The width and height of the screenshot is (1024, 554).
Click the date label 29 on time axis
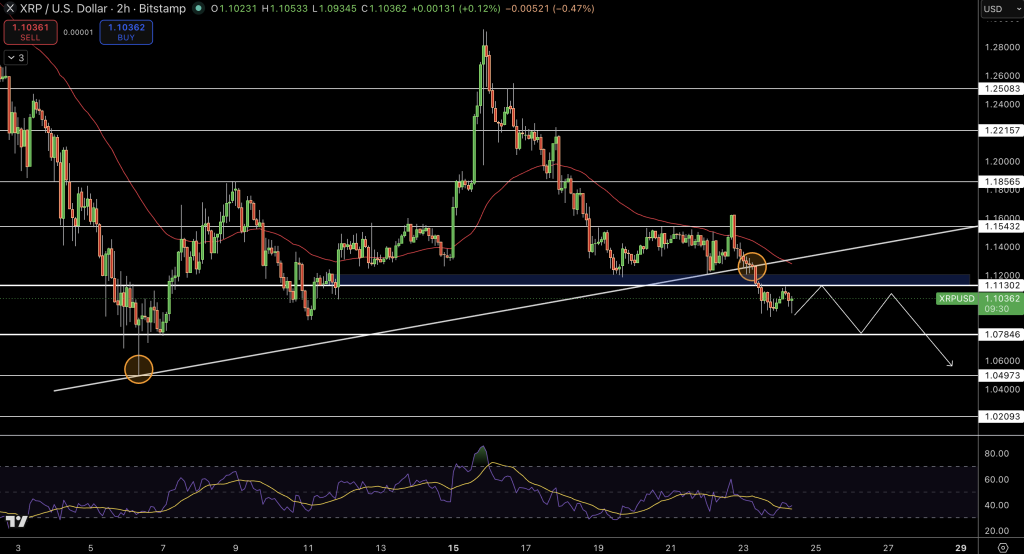click(961, 547)
